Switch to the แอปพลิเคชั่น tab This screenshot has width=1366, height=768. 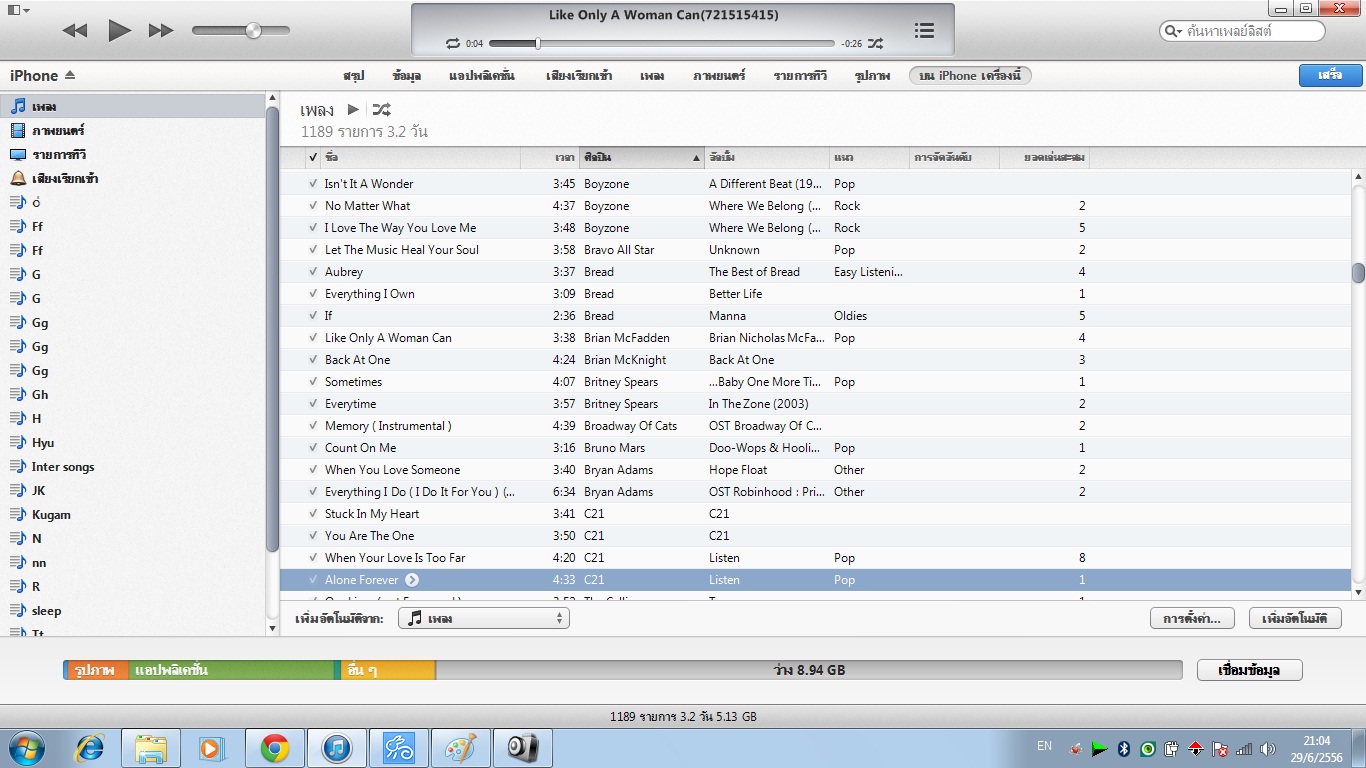coord(482,76)
